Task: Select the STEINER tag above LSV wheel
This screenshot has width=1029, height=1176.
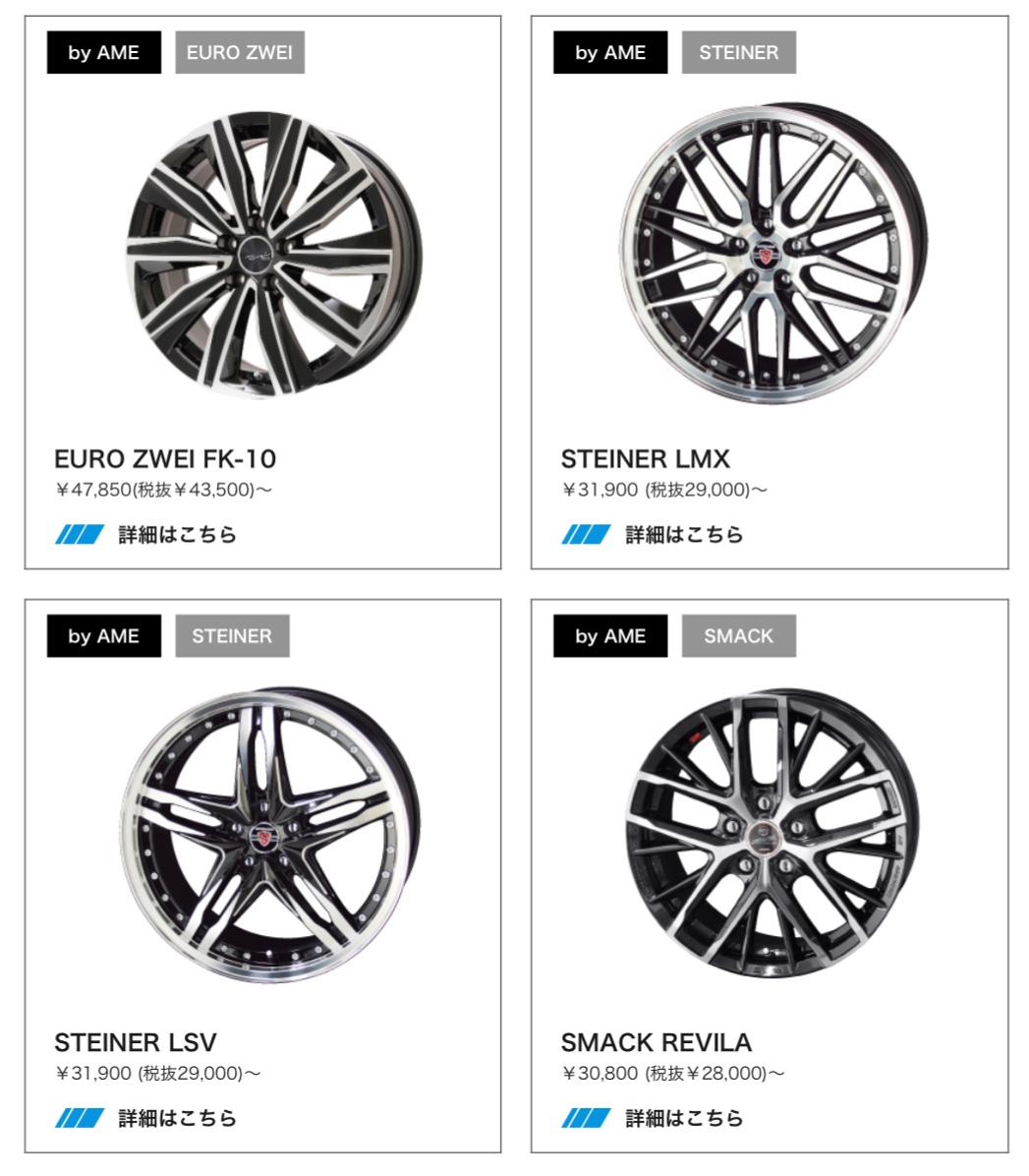Action: (232, 636)
